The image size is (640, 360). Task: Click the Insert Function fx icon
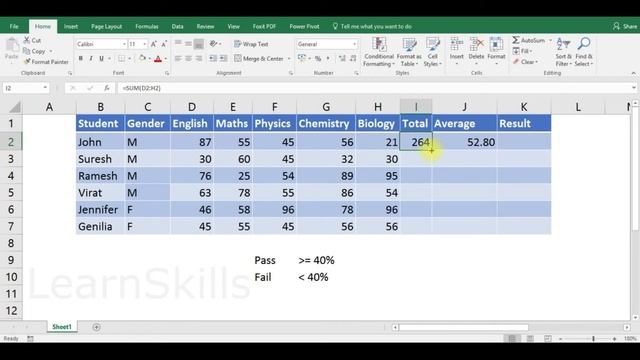(107, 88)
